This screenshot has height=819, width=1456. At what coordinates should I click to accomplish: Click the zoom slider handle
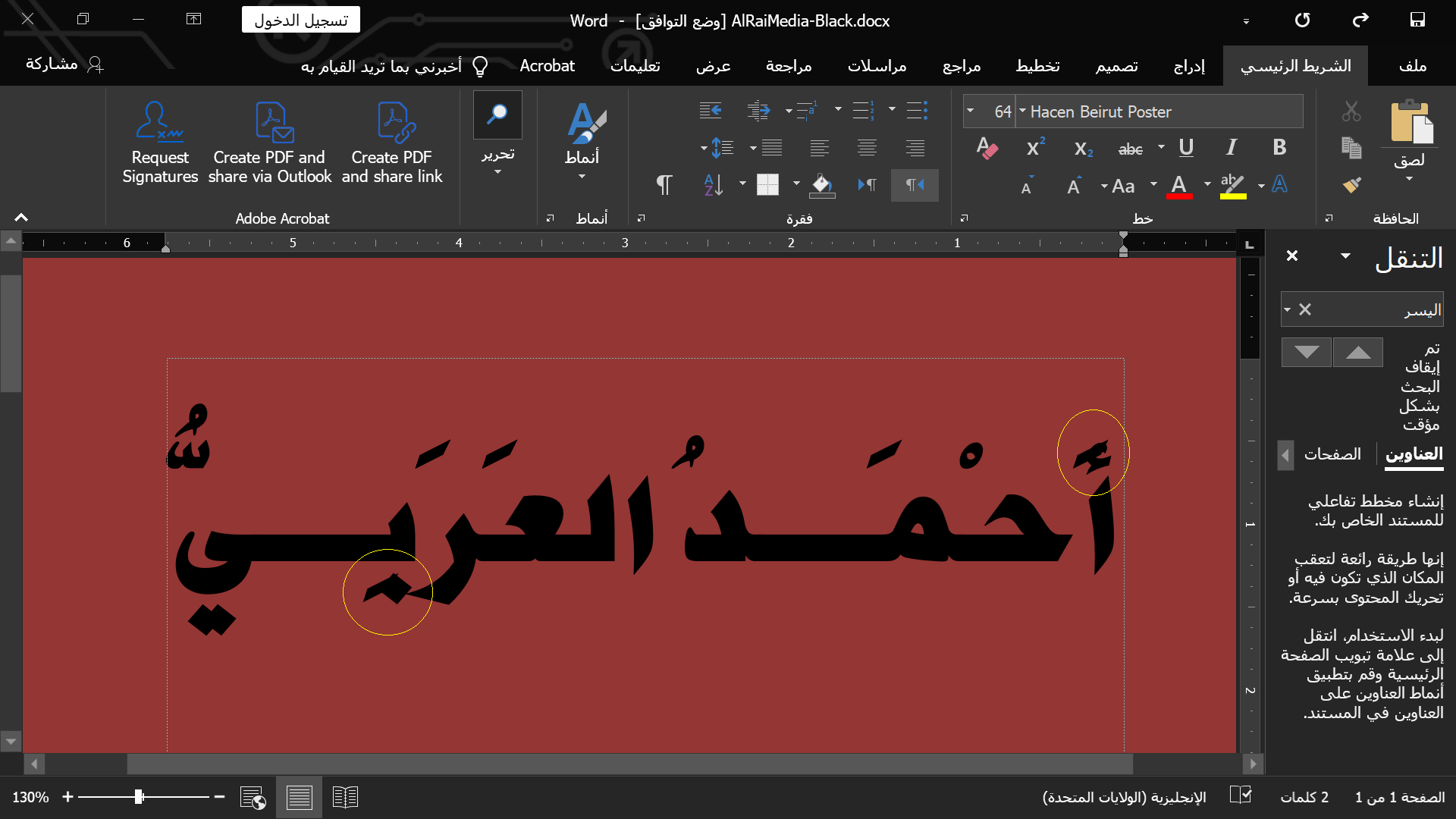[139, 797]
